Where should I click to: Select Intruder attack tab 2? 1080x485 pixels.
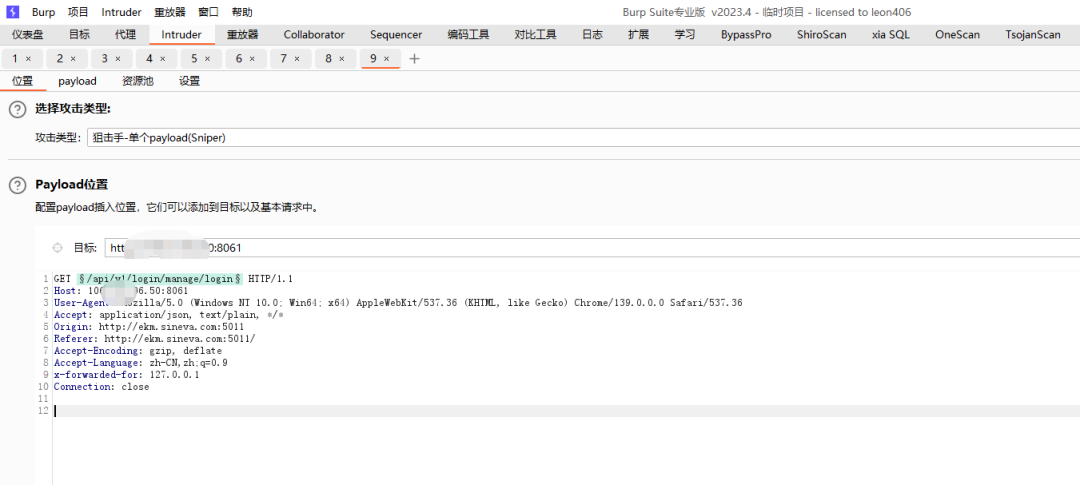(x=60, y=59)
